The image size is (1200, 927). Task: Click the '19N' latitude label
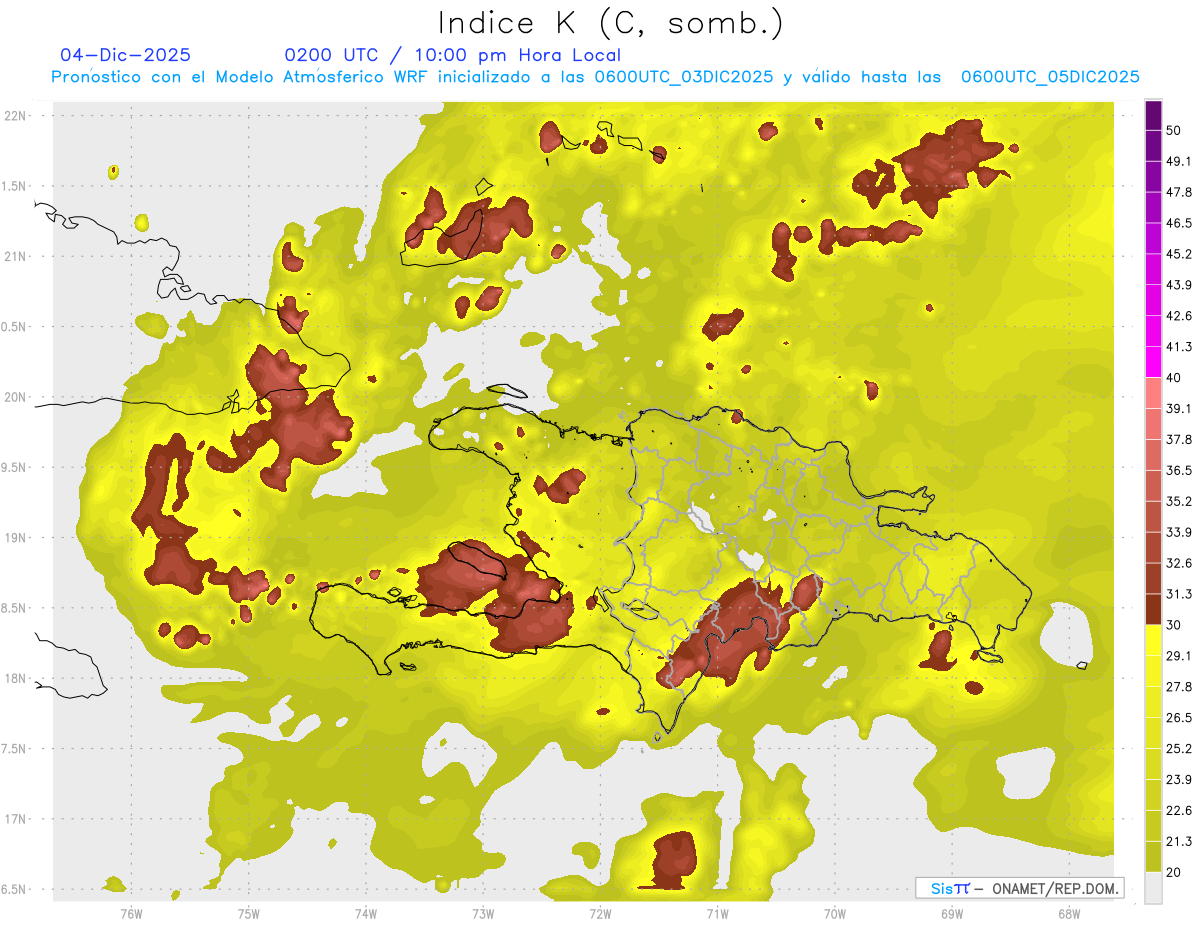17,538
